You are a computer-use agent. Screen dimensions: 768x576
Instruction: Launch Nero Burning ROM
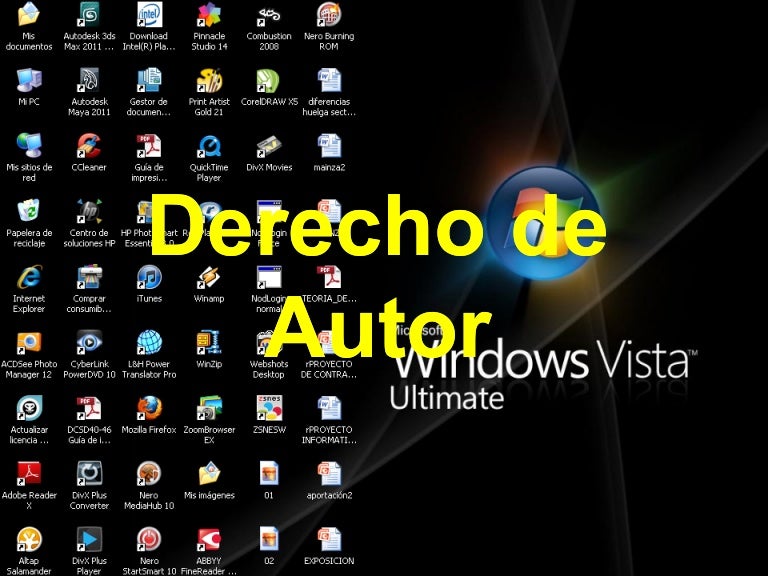tap(329, 15)
